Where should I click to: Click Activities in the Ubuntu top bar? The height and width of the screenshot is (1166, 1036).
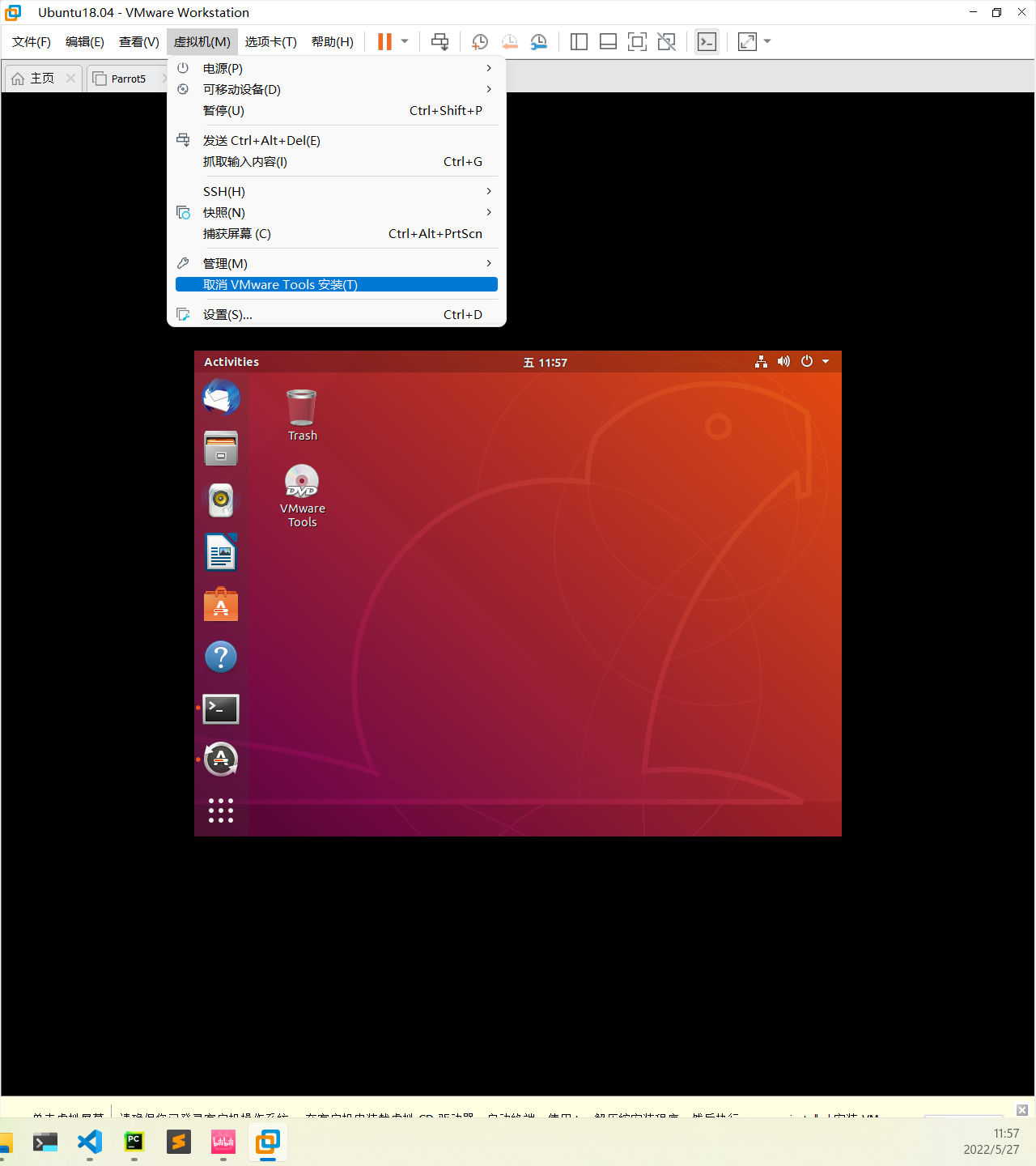click(x=231, y=362)
